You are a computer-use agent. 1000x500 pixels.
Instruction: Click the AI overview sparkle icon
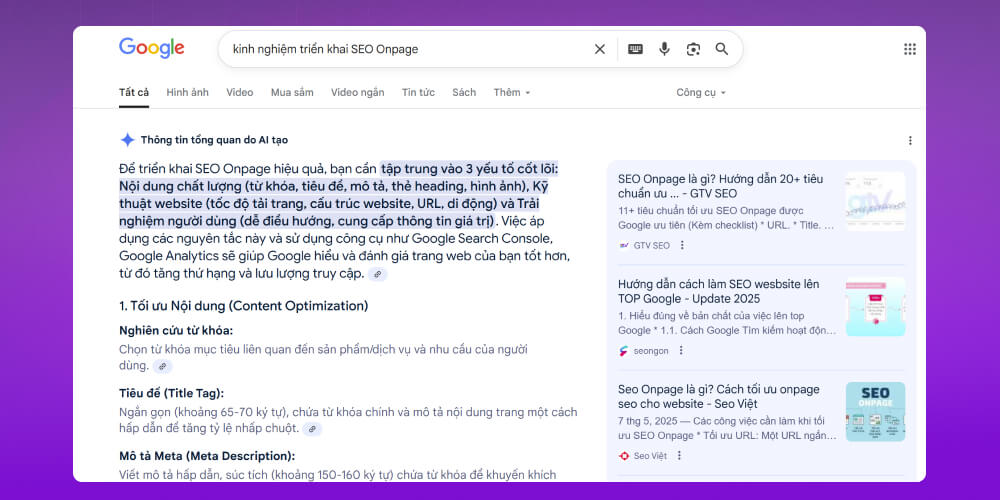pyautogui.click(x=128, y=140)
